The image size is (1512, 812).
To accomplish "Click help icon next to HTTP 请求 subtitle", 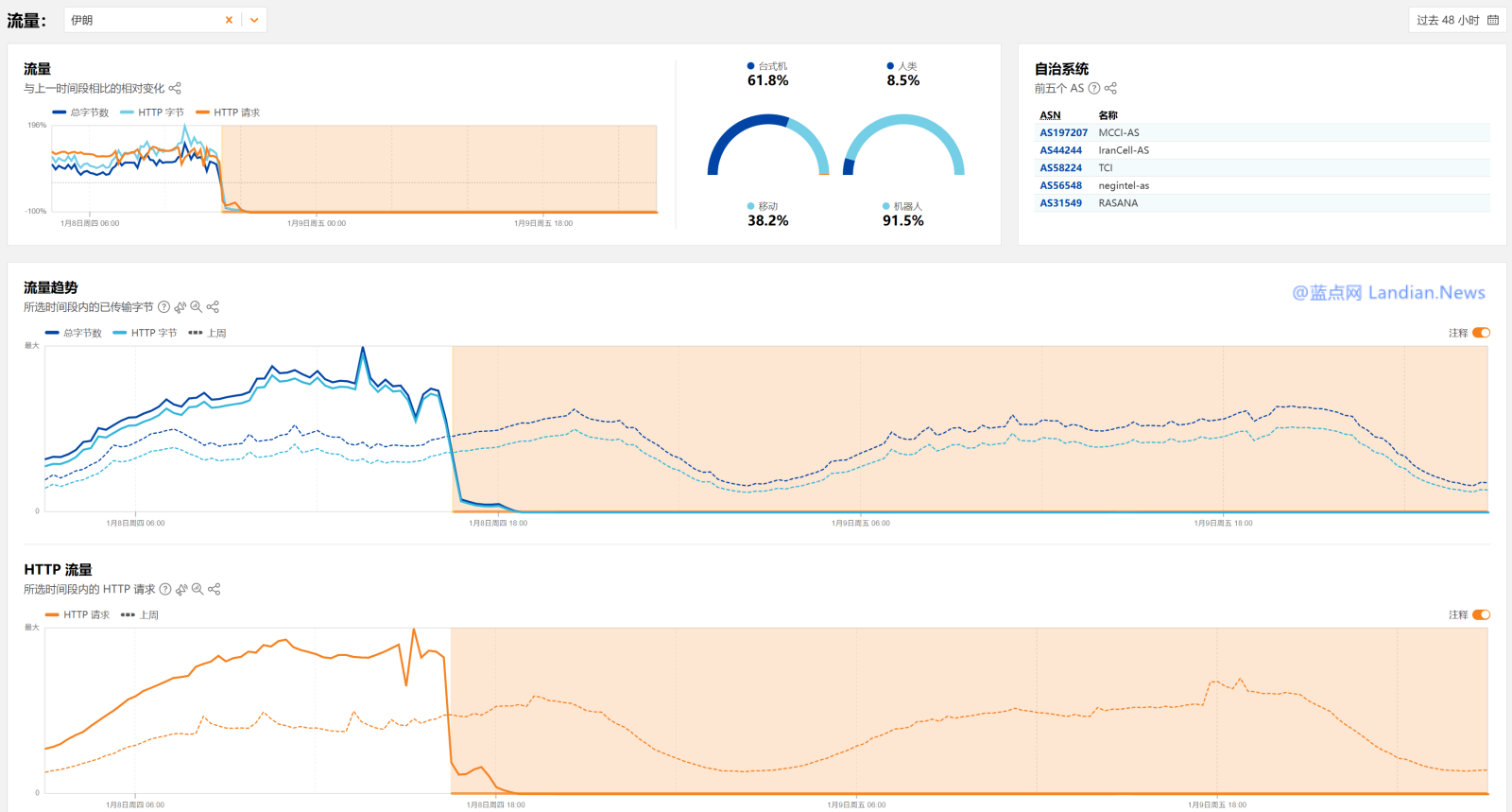I will [166, 589].
